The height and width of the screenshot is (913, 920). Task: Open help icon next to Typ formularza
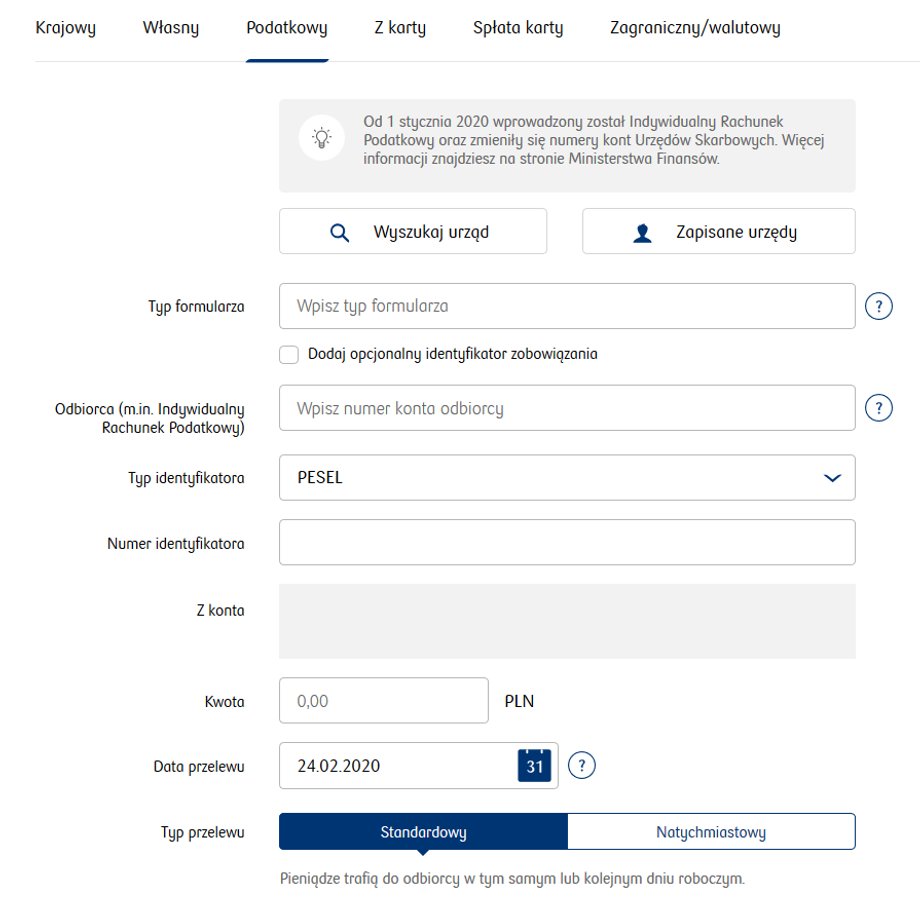point(878,306)
